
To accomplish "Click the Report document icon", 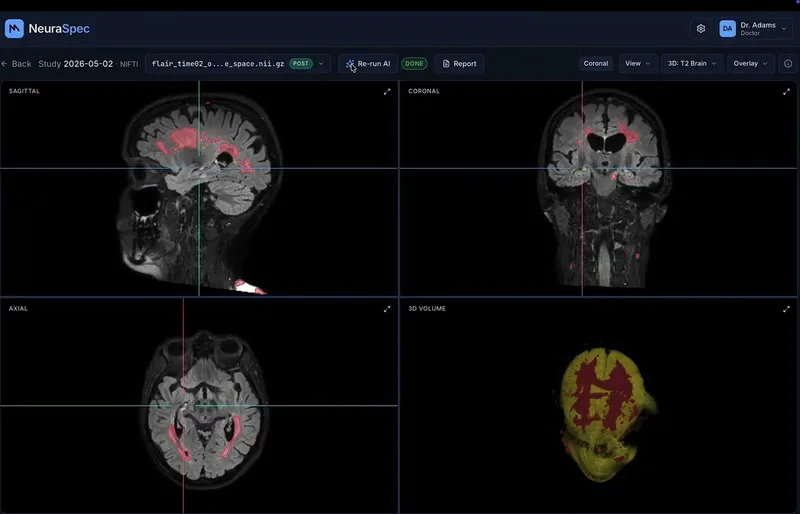I will coord(446,64).
